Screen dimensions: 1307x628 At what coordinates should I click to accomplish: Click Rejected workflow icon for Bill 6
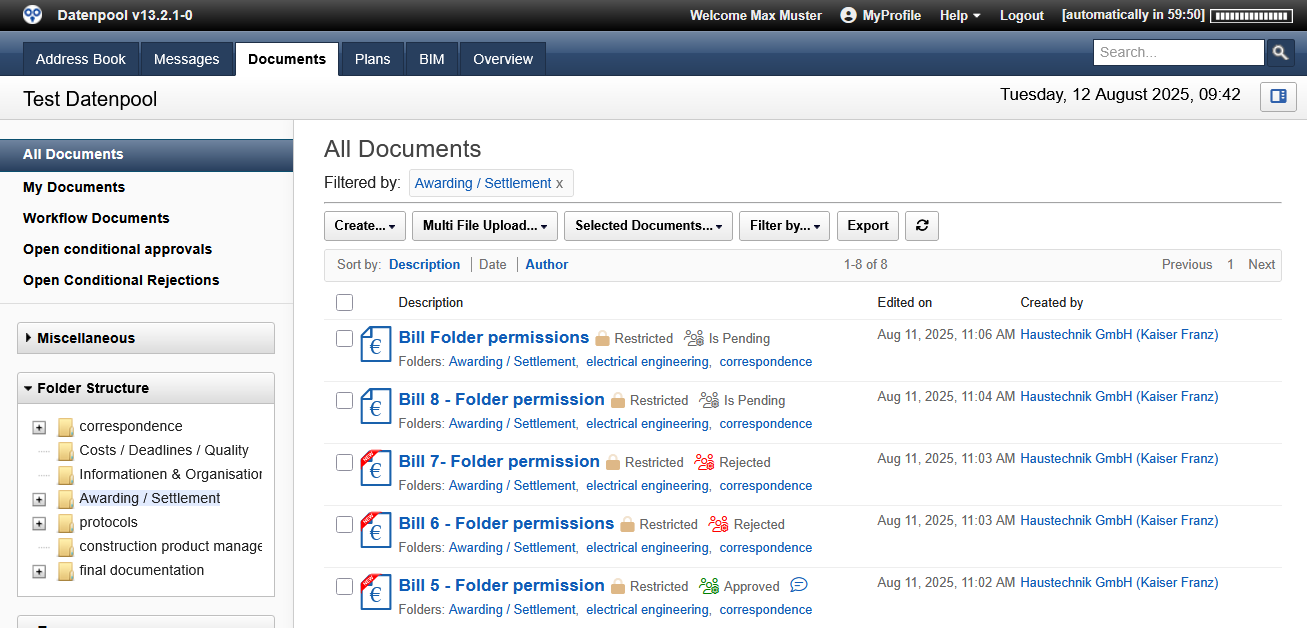718,524
